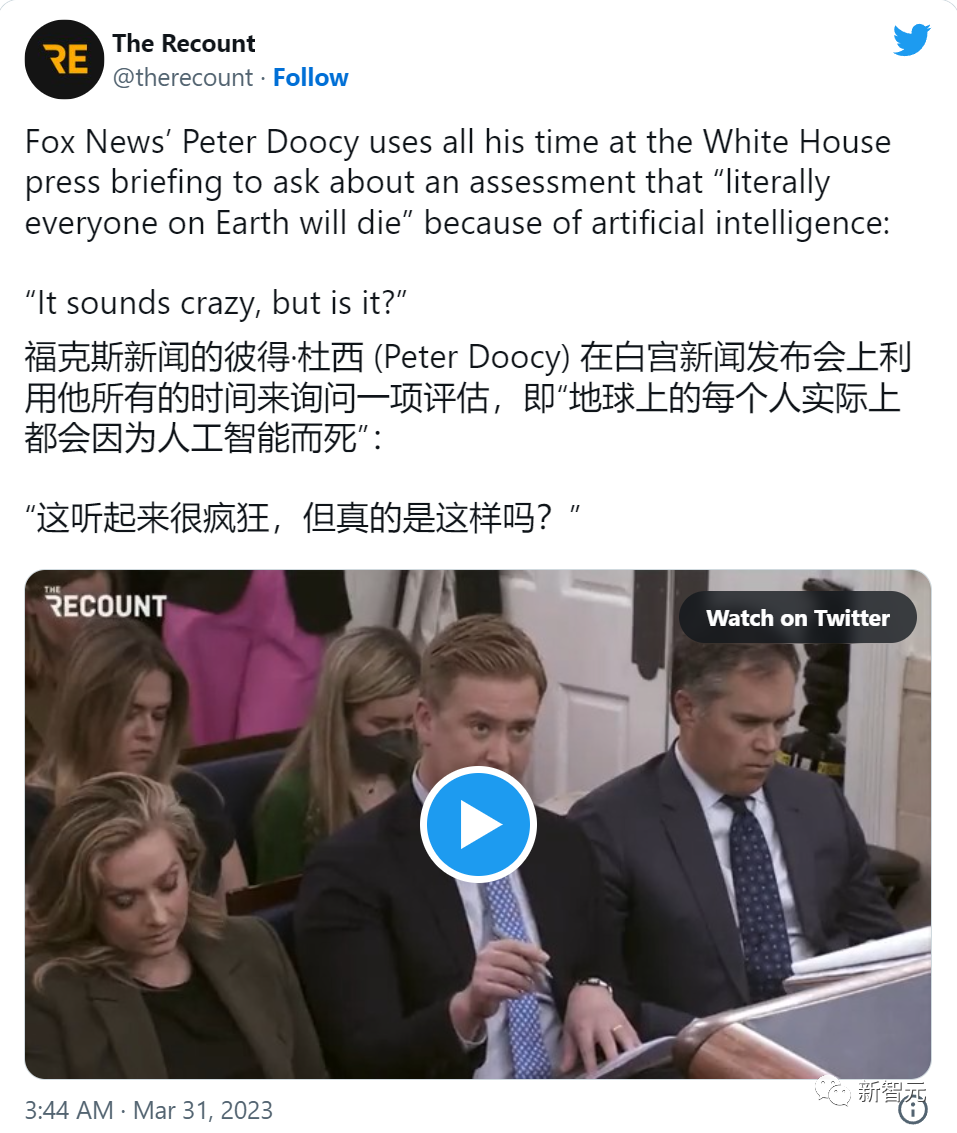The height and width of the screenshot is (1133, 957).
Task: Click the info icon beside the date
Action: click(913, 1111)
